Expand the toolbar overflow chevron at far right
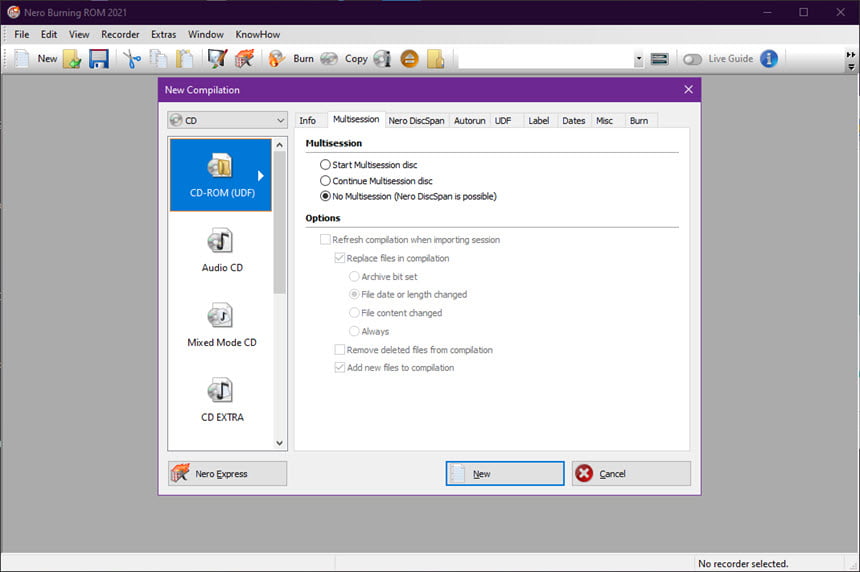Image resolution: width=860 pixels, height=572 pixels. point(851,55)
